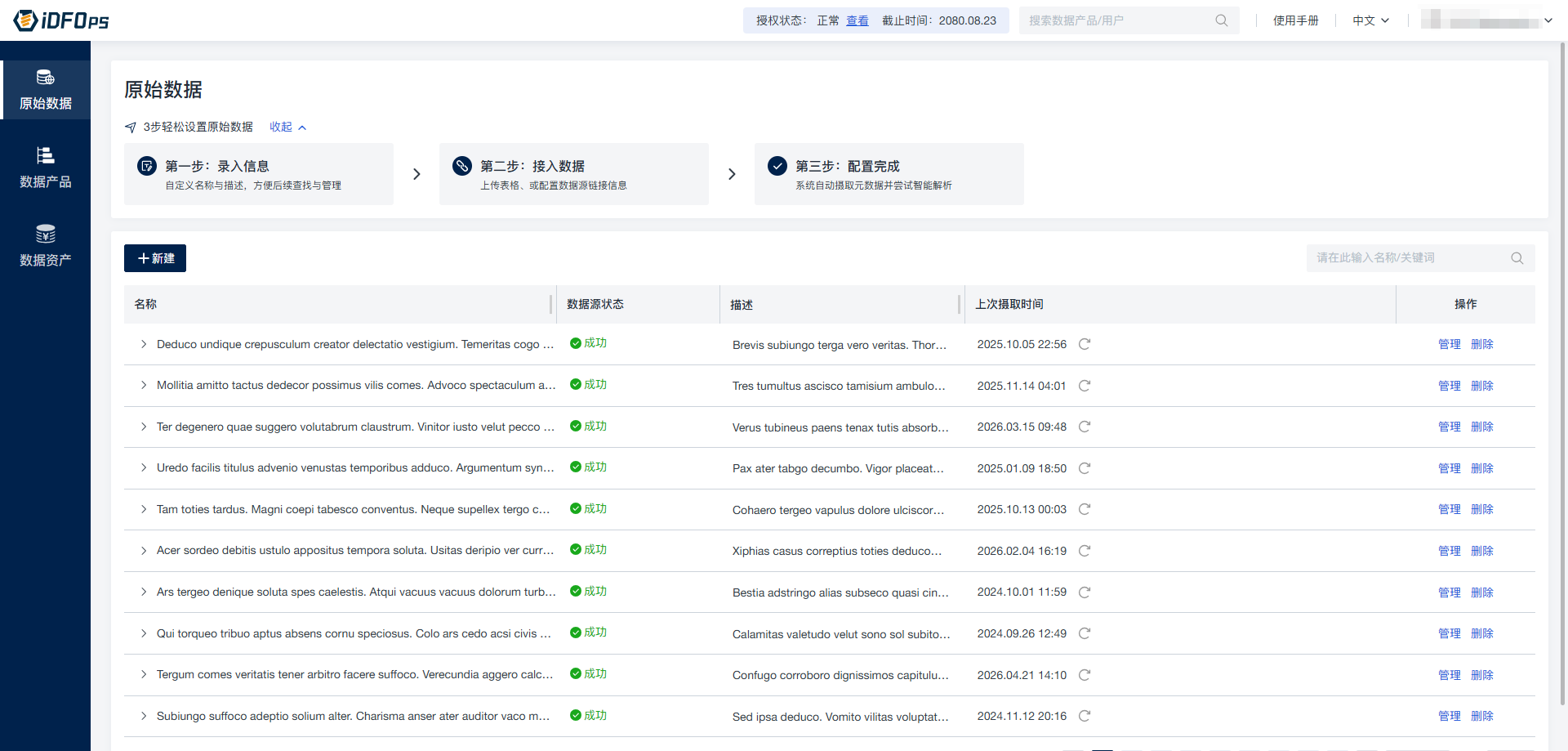
Task: Open 原始数据 sidebar section
Action: pos(46,90)
